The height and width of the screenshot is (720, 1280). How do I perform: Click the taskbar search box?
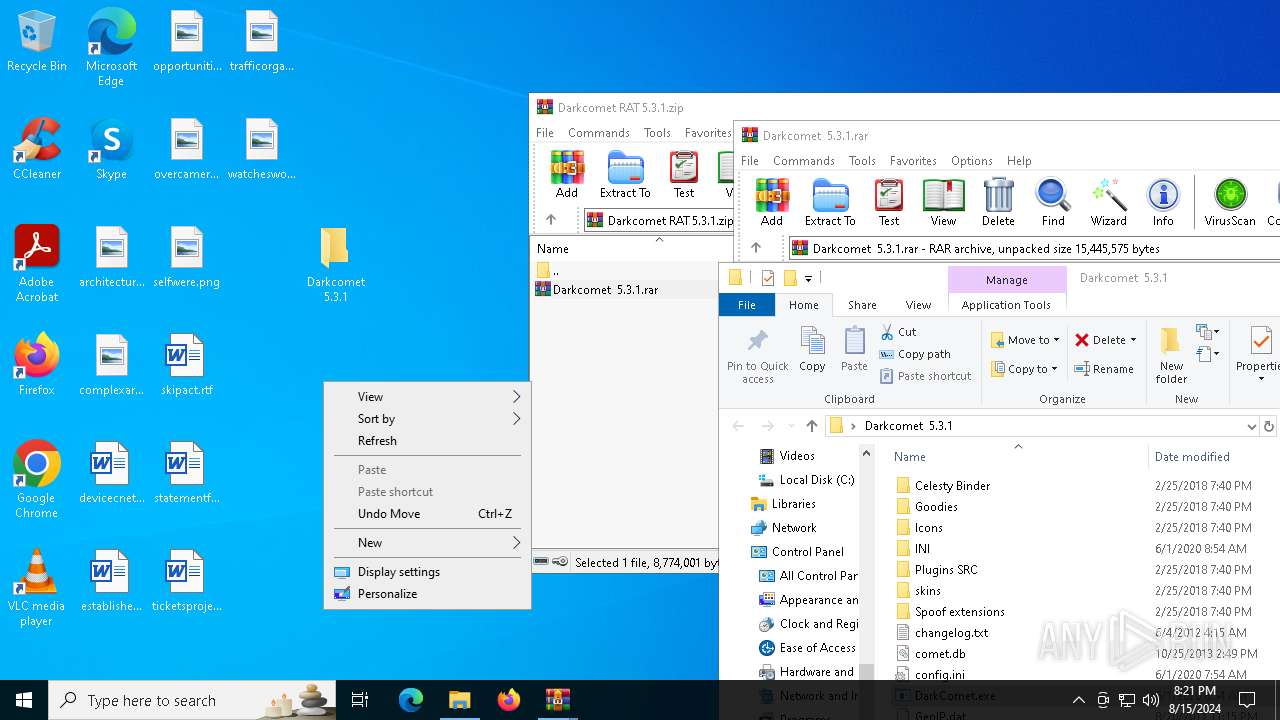tap(193, 700)
